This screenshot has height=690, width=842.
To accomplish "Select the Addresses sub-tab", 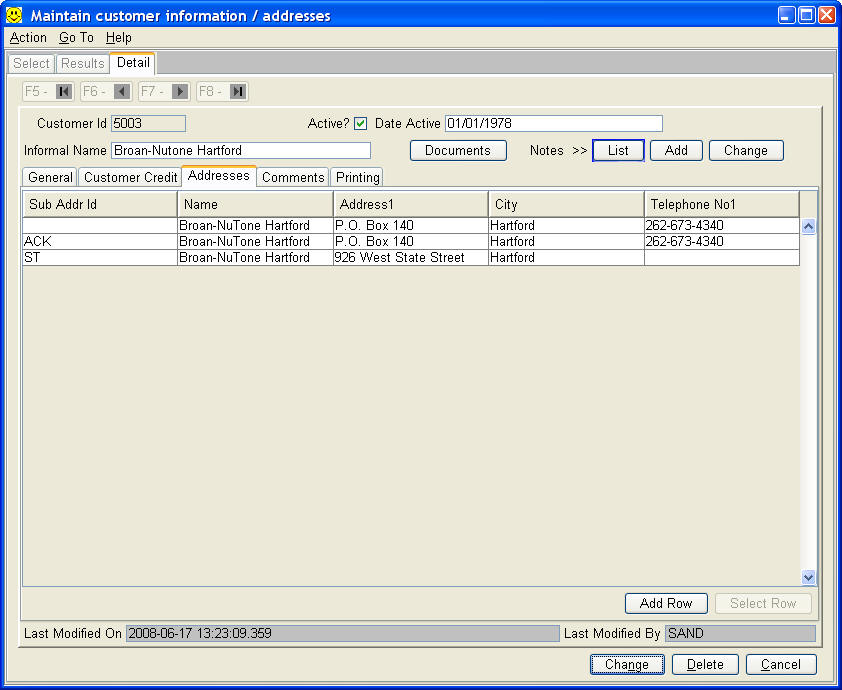I will click(x=219, y=176).
